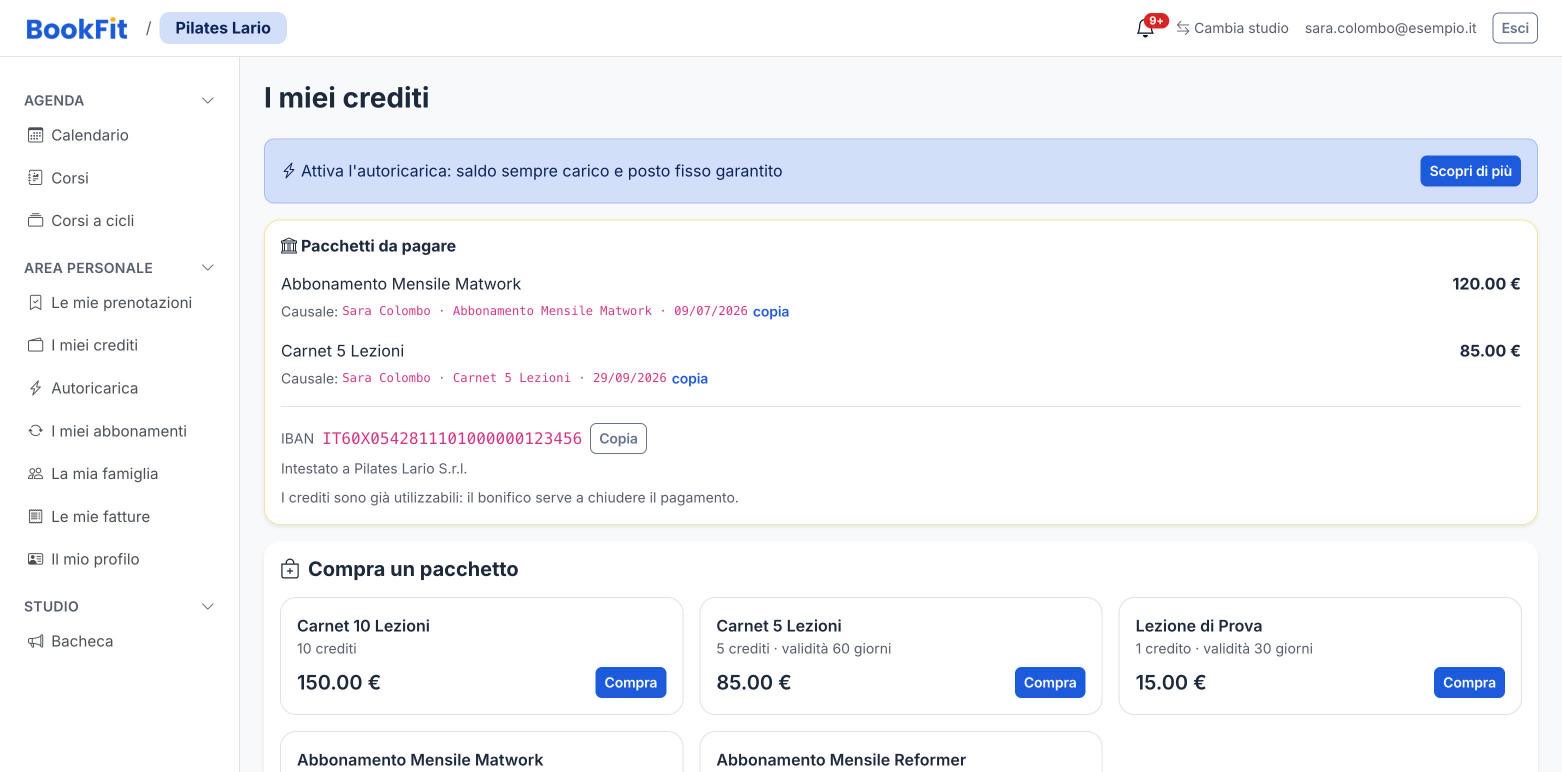Click the Corsi sidebar icon
The width and height of the screenshot is (1562, 772).
coord(35,178)
